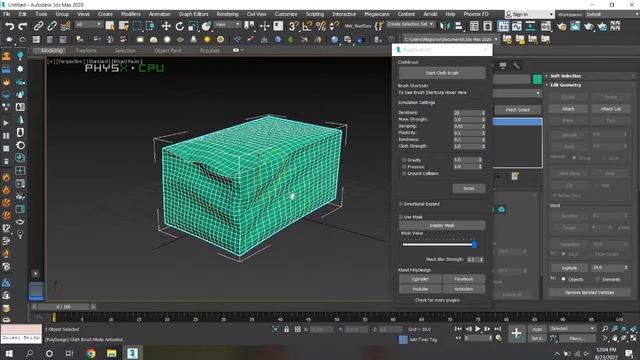This screenshot has height=360, width=640.
Task: Enable the Ground Collision checkbox
Action: coord(404,173)
